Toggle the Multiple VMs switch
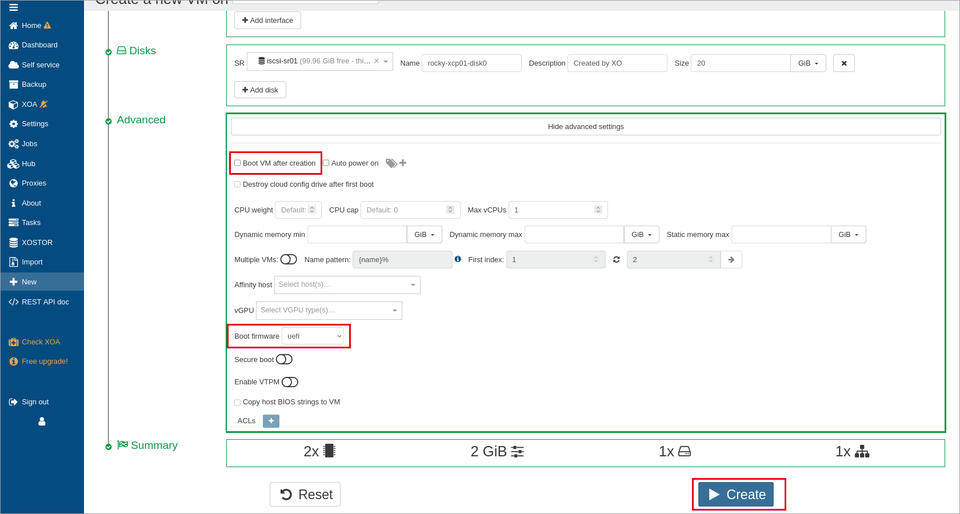Image resolution: width=960 pixels, height=514 pixels. coord(289,259)
